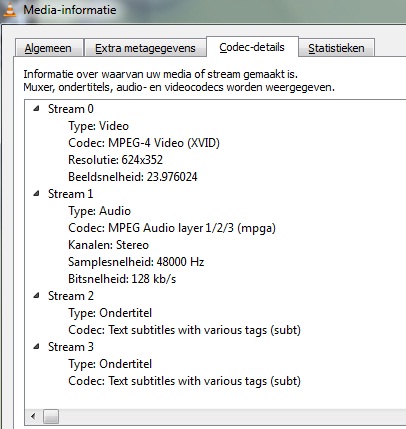Collapse the Stream 0 tree node

coord(36,109)
